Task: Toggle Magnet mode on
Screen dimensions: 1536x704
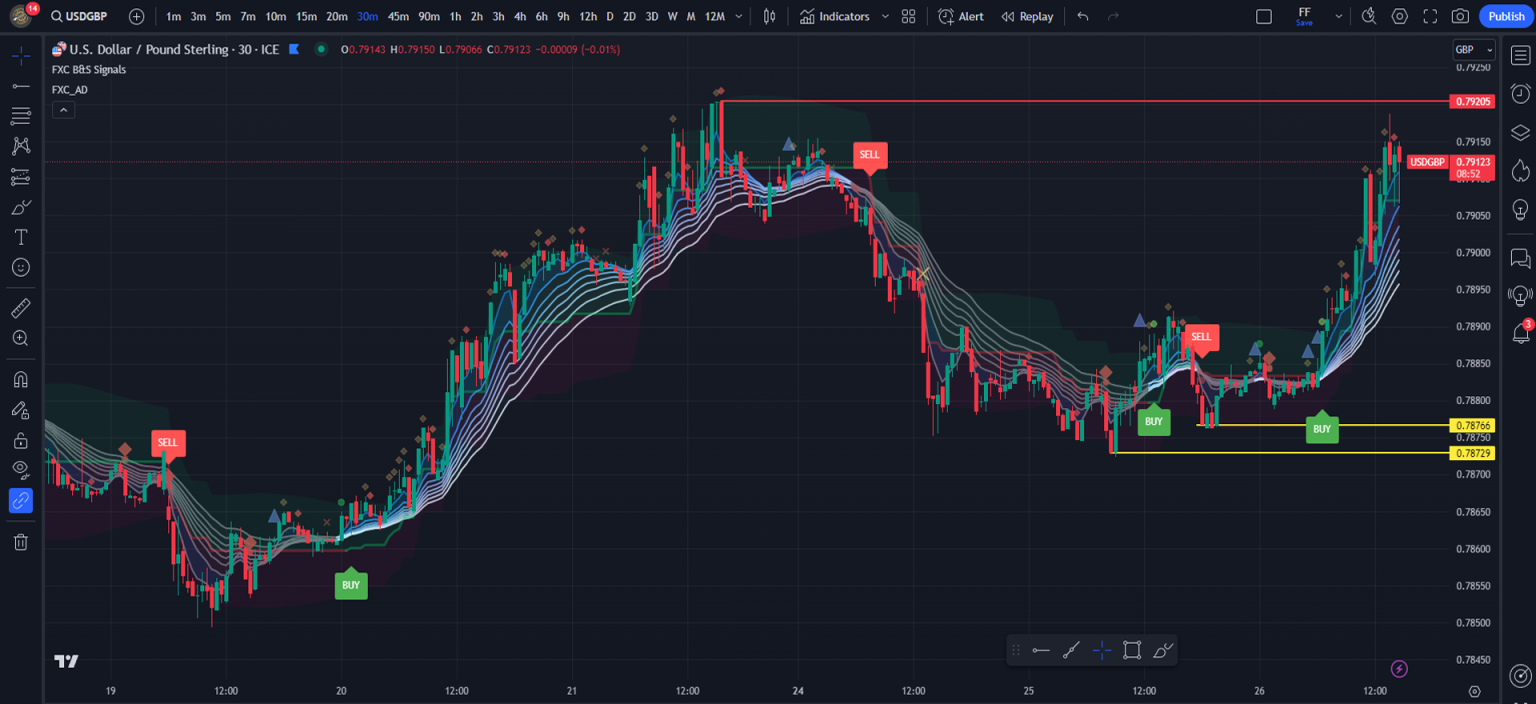Action: click(20, 380)
